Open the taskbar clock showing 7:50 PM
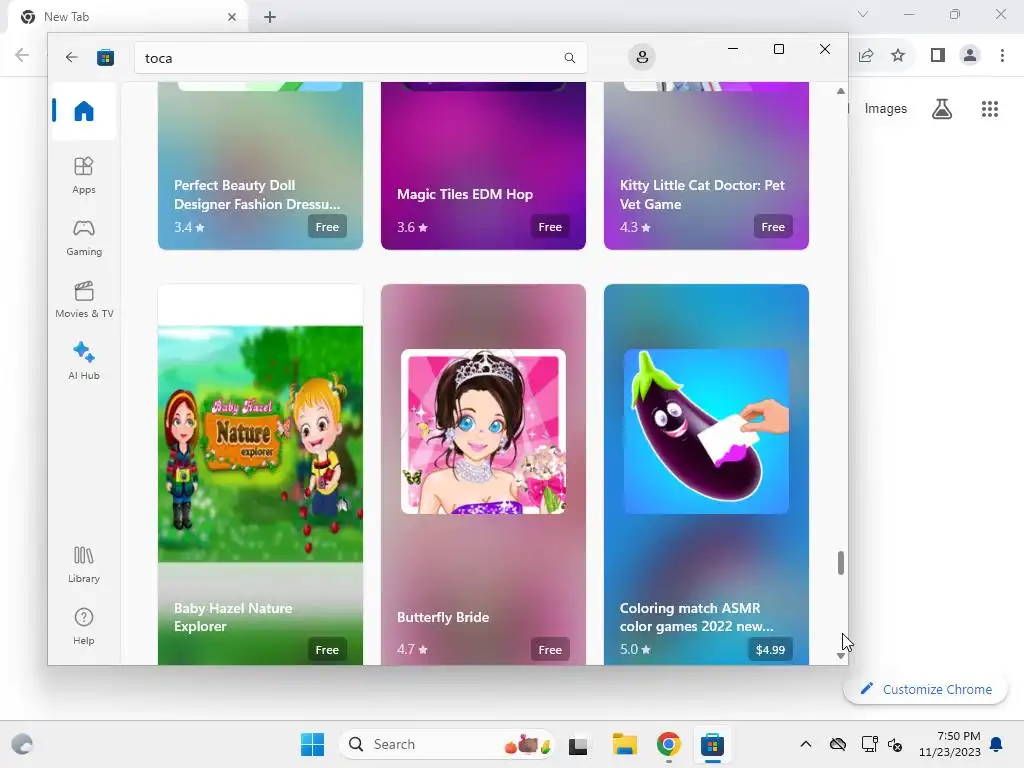The image size is (1024, 768). 950,744
